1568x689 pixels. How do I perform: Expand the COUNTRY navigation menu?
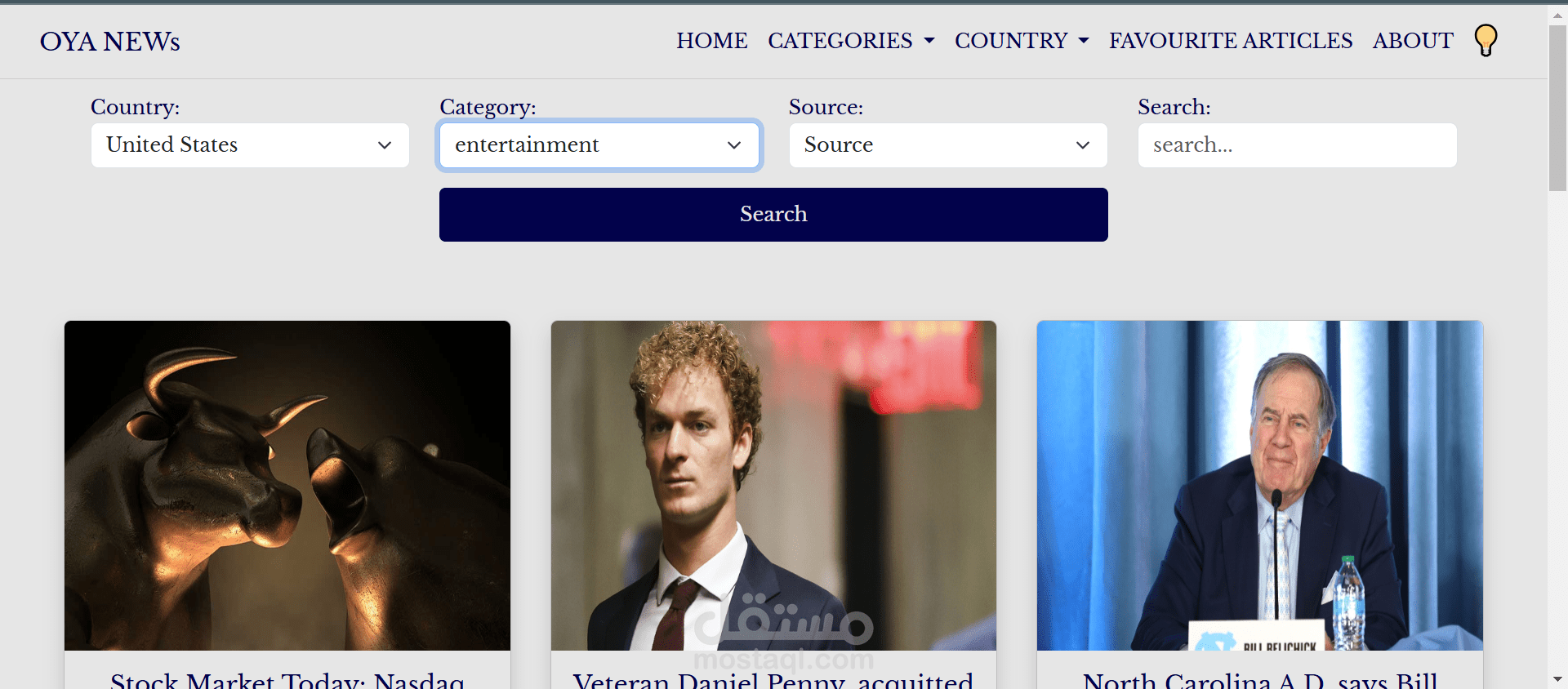[x=1022, y=41]
